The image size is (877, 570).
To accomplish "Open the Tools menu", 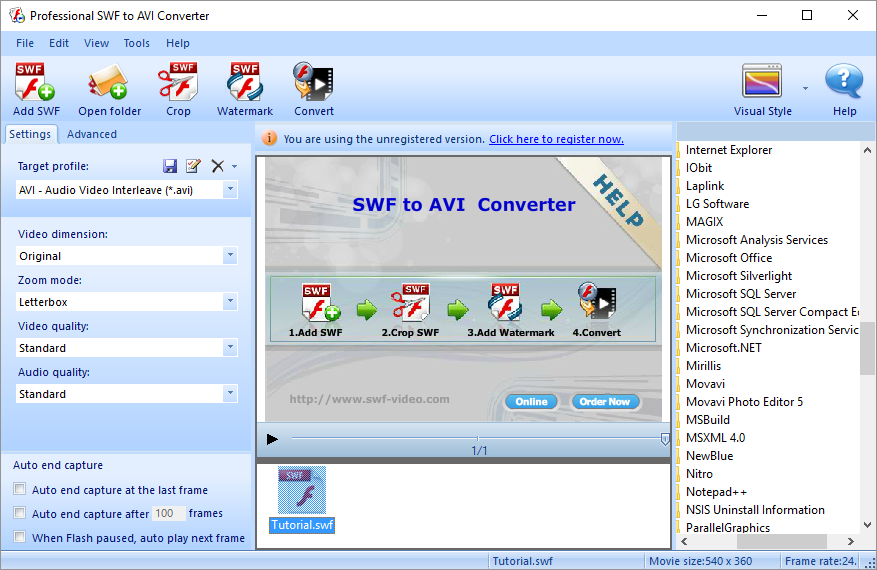I will pos(136,43).
